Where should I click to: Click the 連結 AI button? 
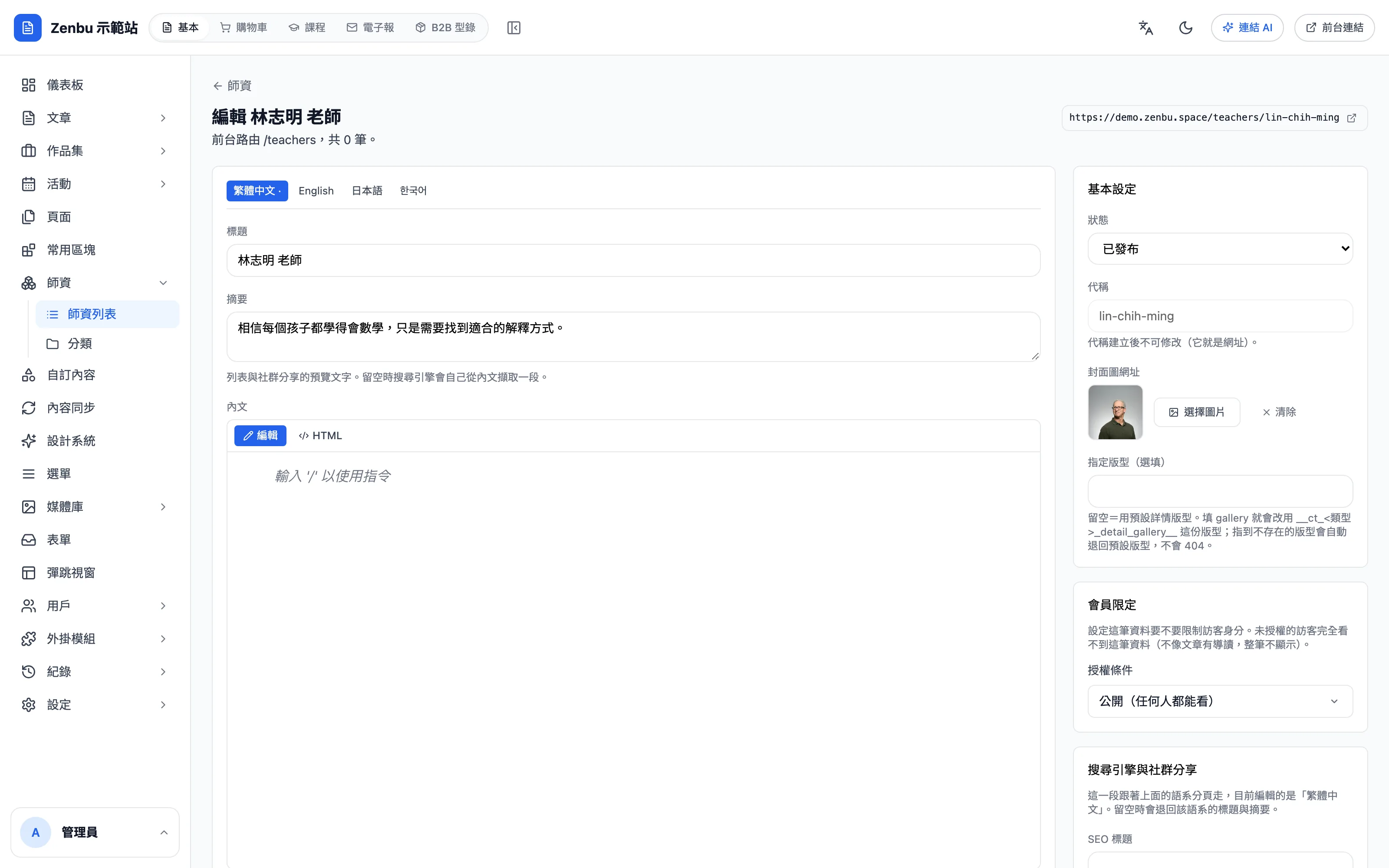tap(1247, 27)
